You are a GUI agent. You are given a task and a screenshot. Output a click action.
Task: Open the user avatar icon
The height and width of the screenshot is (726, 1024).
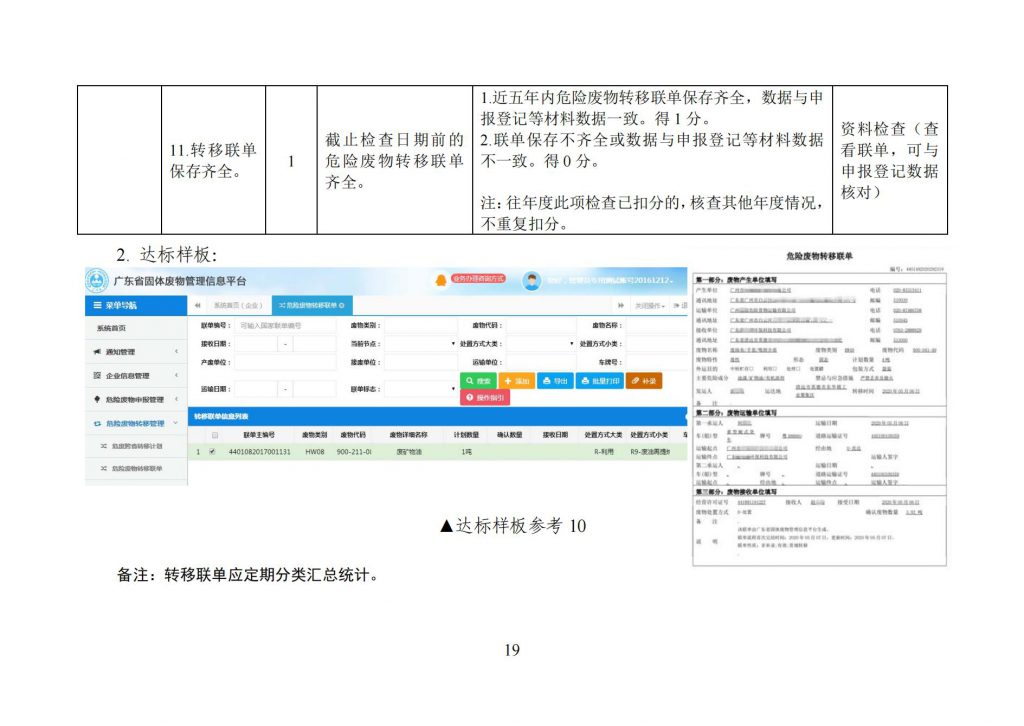(x=532, y=281)
